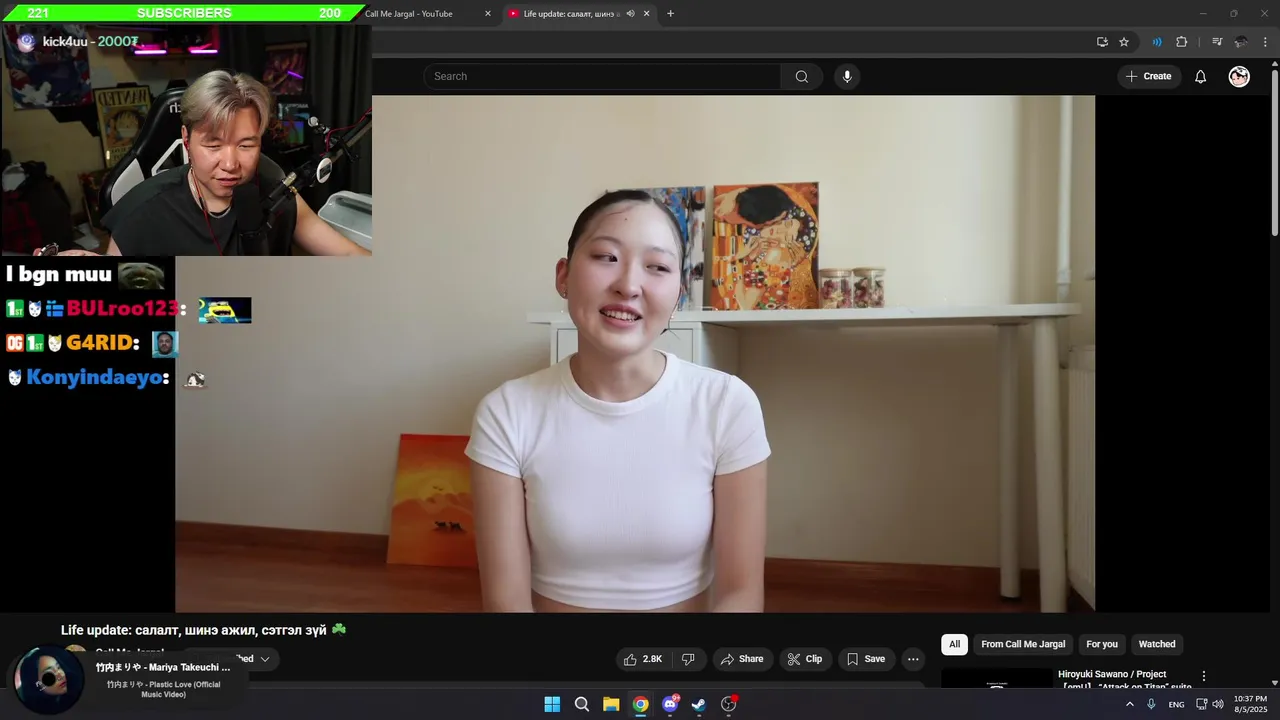Click the video title Life update text

click(x=203, y=630)
